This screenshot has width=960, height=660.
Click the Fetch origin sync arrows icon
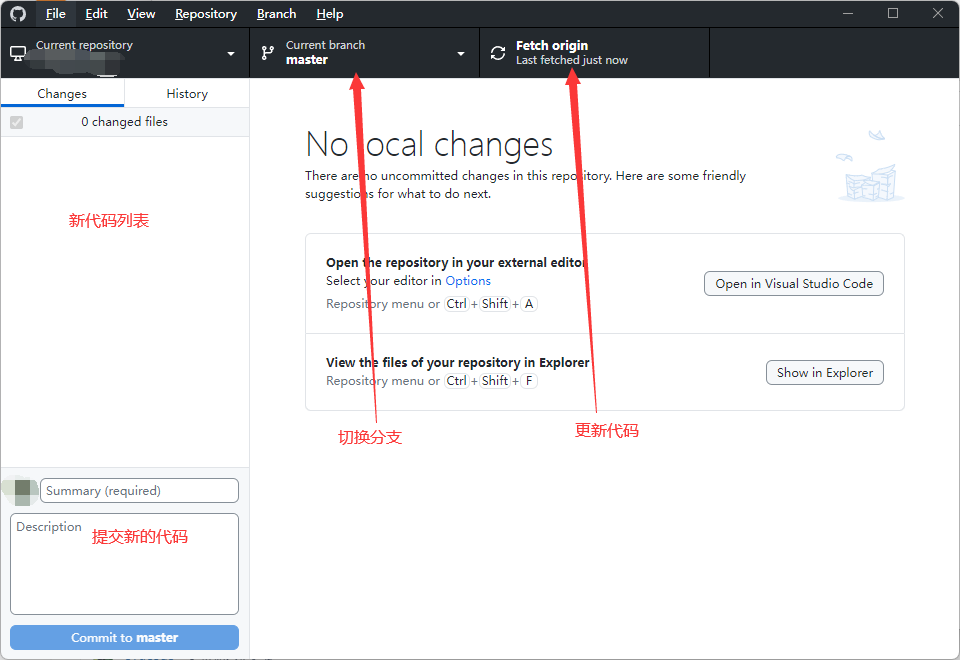tap(498, 53)
